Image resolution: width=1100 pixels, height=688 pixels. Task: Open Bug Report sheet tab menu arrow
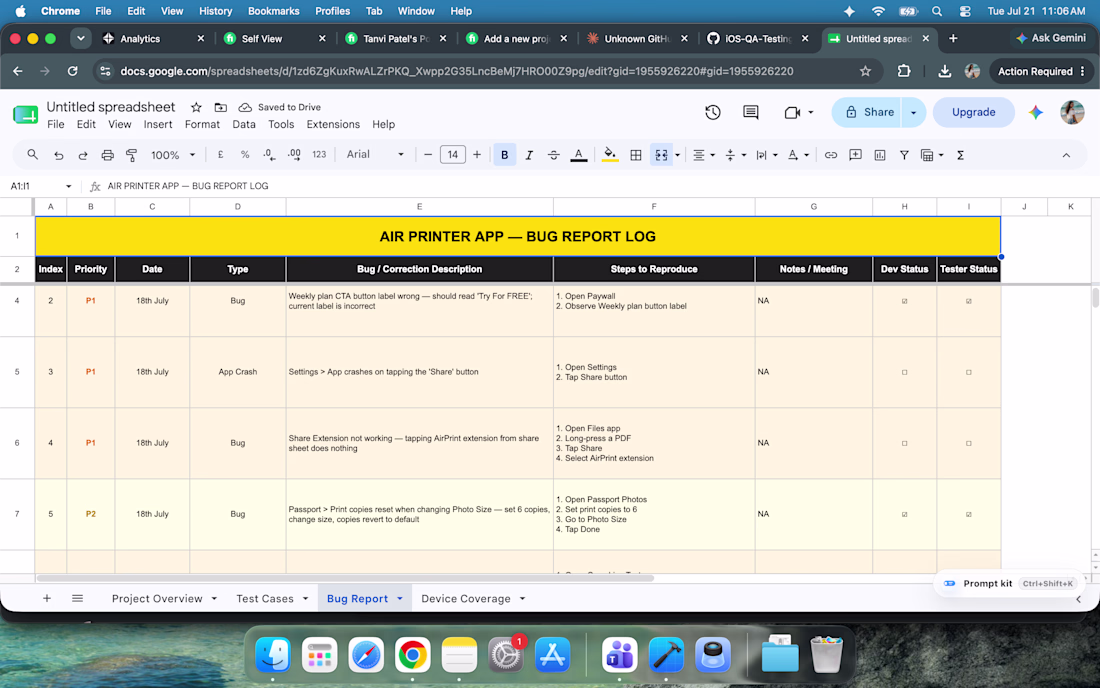click(x=400, y=598)
